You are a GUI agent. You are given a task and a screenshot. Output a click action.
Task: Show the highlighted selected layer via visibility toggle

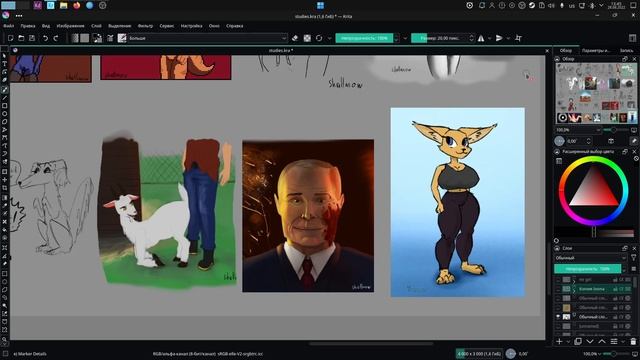pos(558,289)
